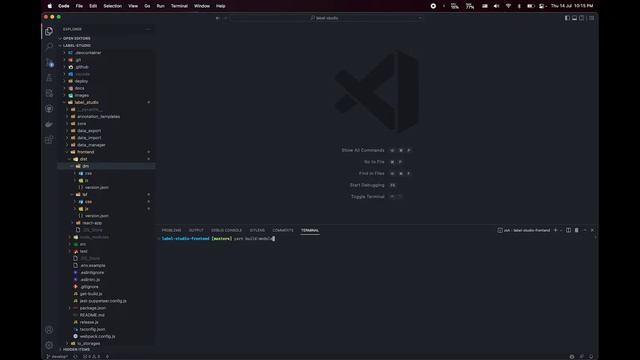
Task: Switch to the Problems tab
Action: coord(171,230)
